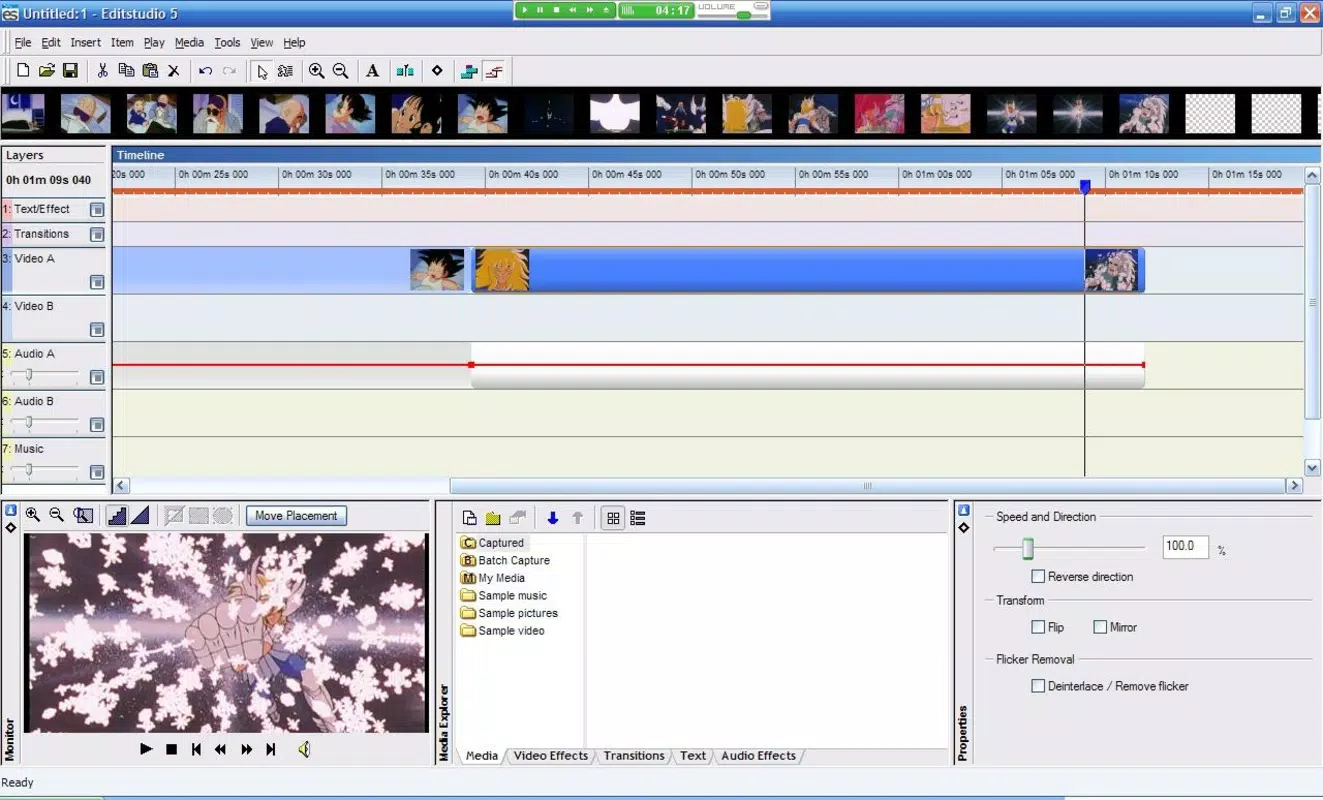Select the arrow pointer tool
This screenshot has width=1323, height=800.
point(262,71)
